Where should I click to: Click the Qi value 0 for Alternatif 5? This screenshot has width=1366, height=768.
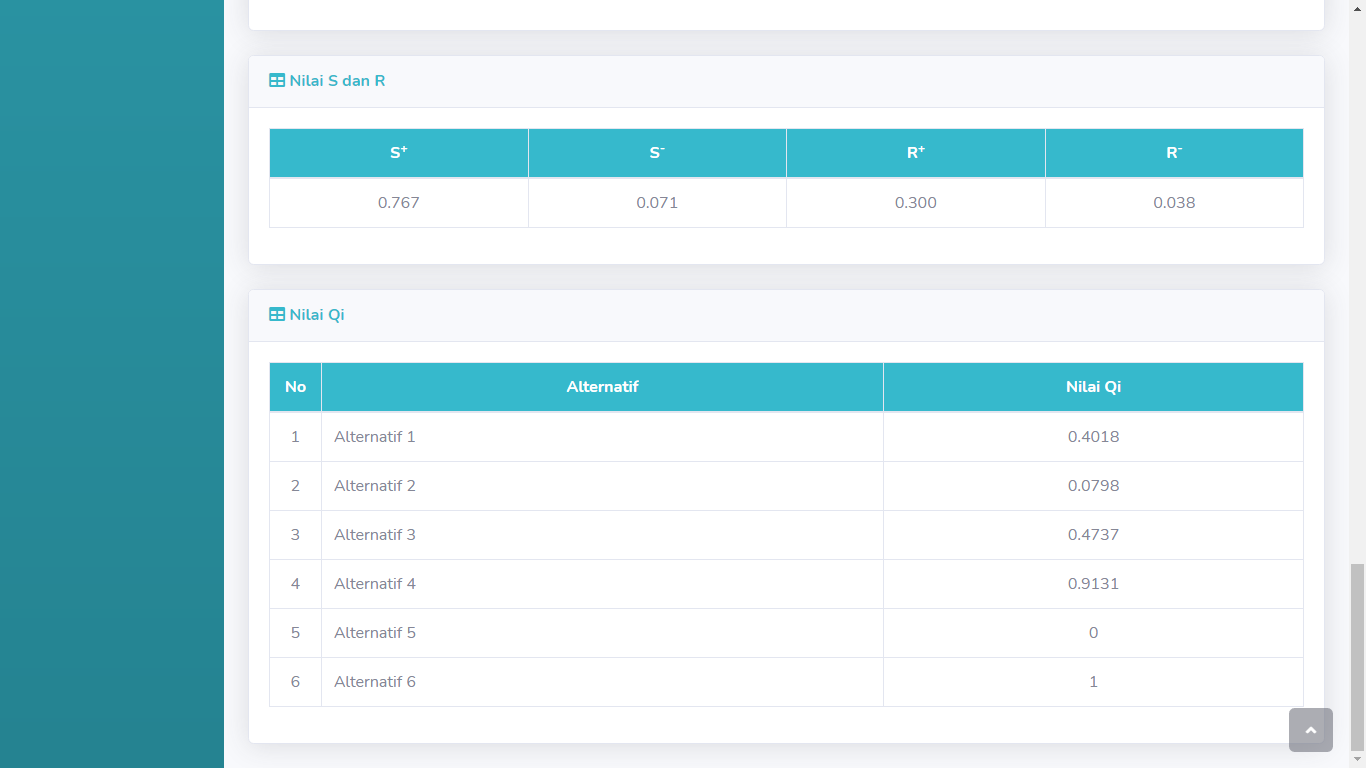pyautogui.click(x=1093, y=632)
